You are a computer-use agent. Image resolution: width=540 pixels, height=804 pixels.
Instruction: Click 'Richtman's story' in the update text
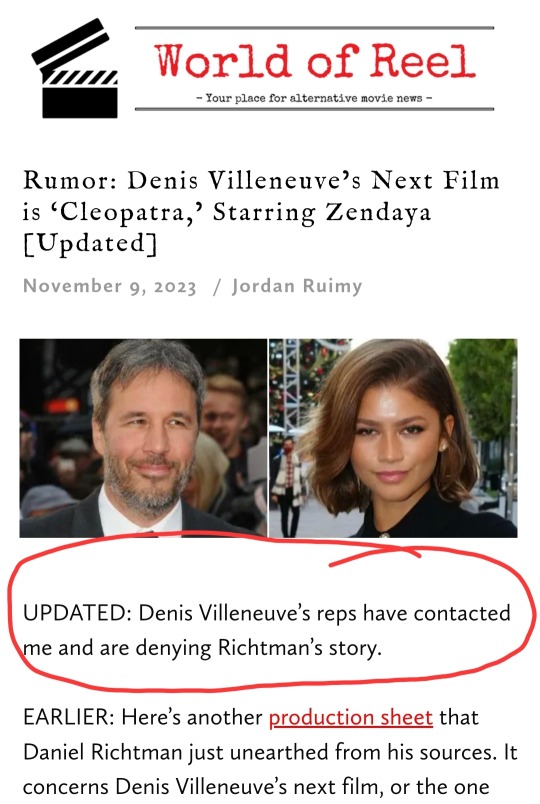point(300,648)
